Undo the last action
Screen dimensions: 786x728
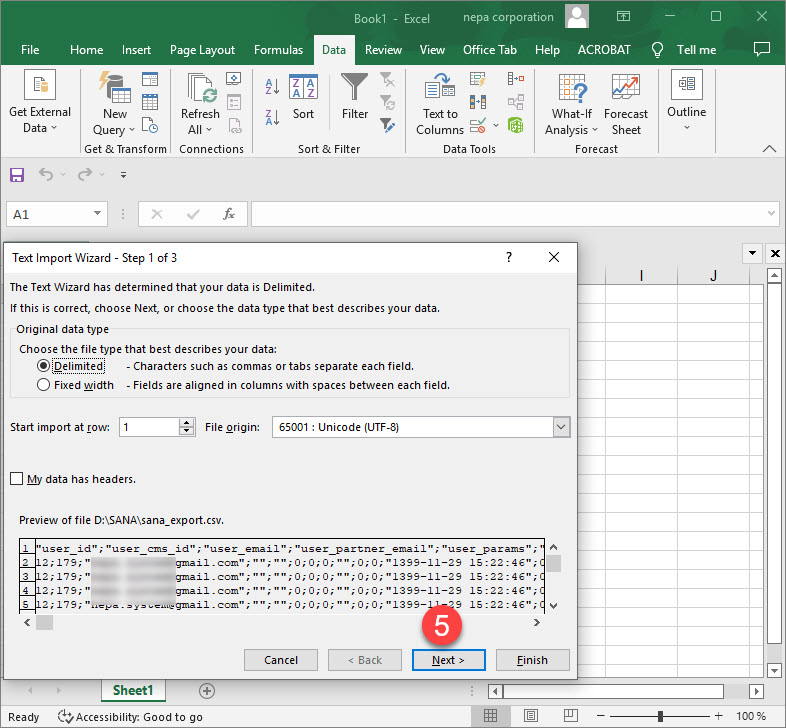click(46, 174)
